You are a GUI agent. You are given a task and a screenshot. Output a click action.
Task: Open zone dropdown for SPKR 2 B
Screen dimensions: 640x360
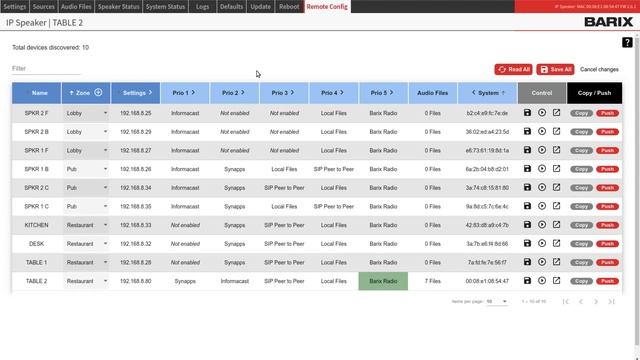tap(86, 132)
